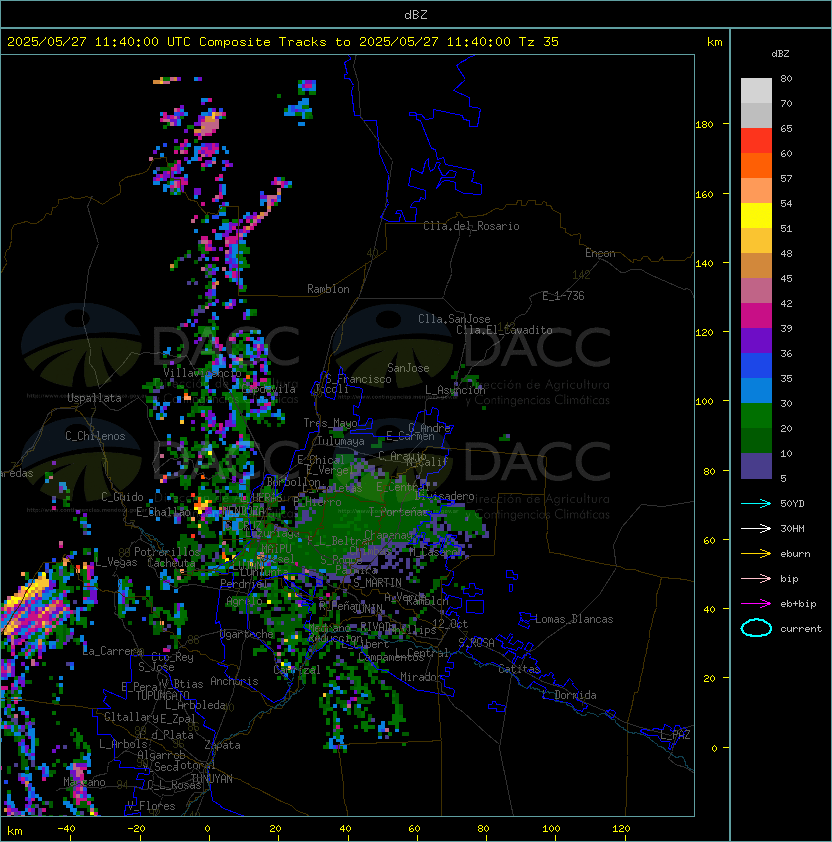Screen dimensions: 832x842
Task: Click the '45' value on the color scale
Action: point(786,278)
